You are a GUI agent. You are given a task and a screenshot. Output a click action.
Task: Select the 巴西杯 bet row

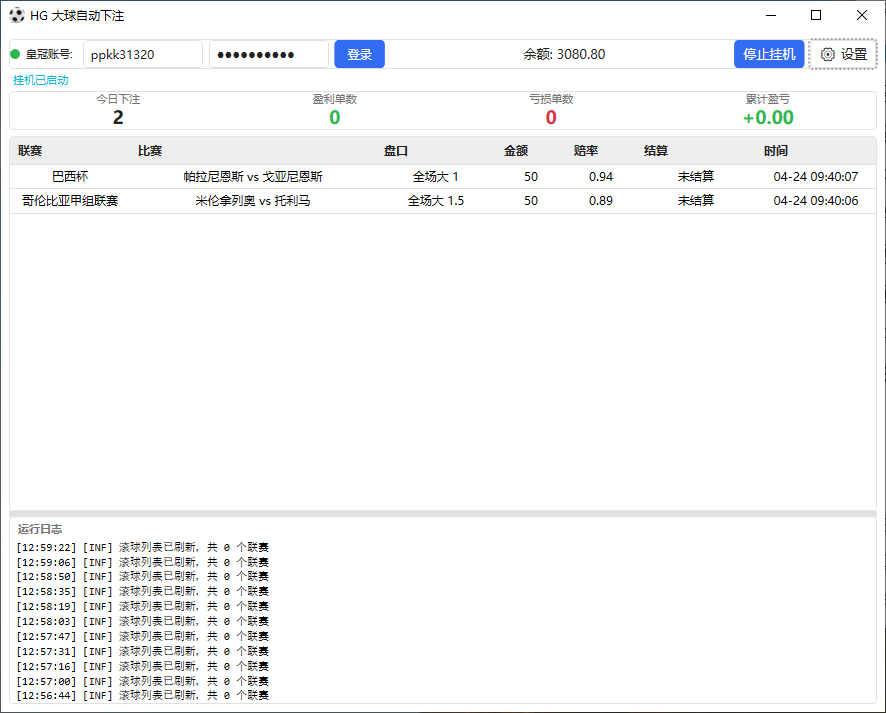point(300,178)
